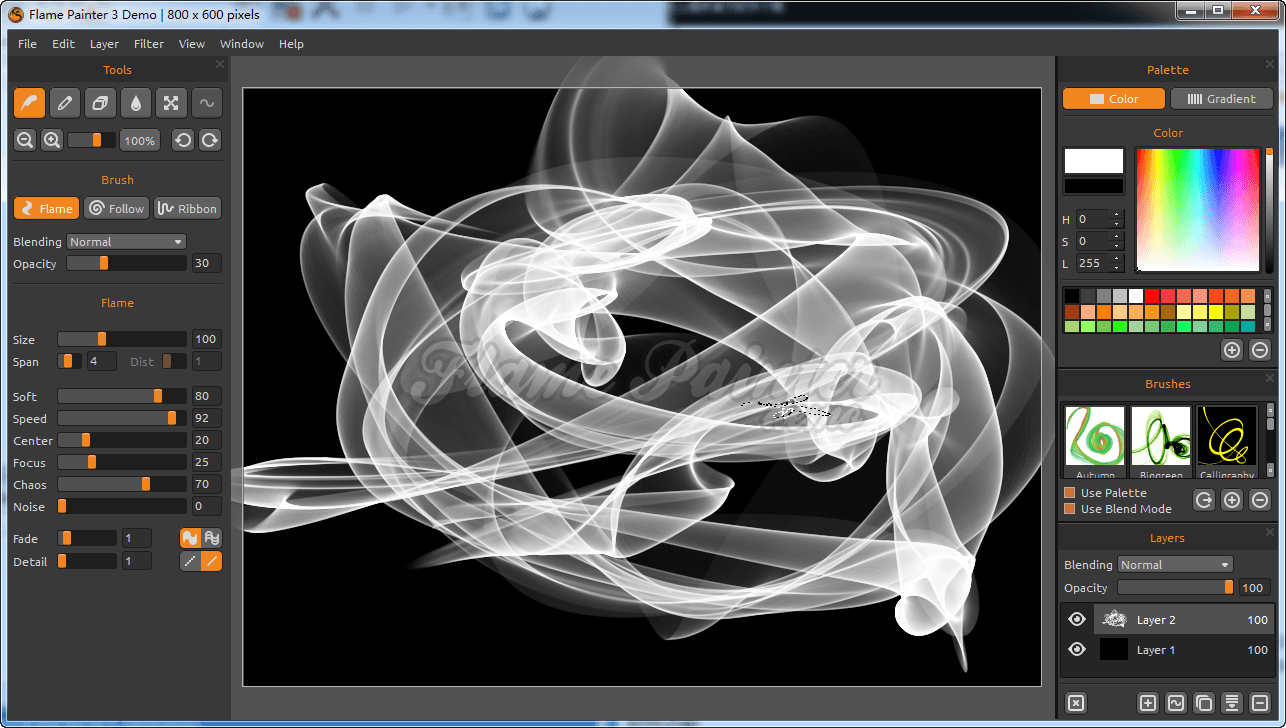The height and width of the screenshot is (728, 1286).
Task: Select the water drop blur tool
Action: 135,102
